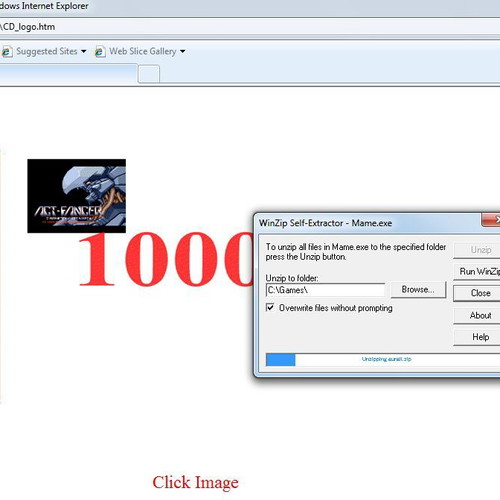This screenshot has width=500, height=500.
Task: Click the red 1000 heading text
Action: click(166, 259)
